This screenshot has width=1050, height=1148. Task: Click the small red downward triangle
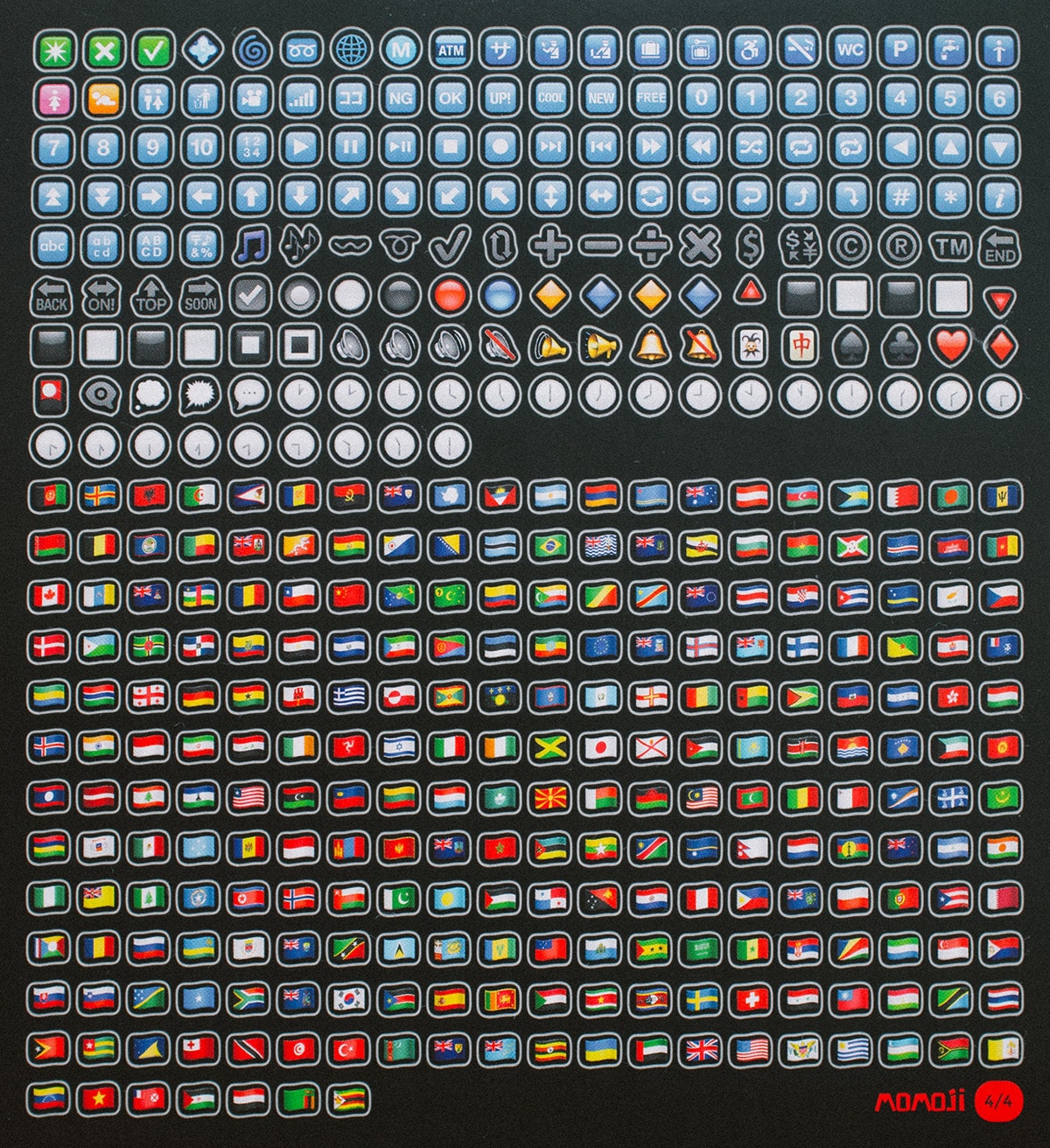coord(998,302)
